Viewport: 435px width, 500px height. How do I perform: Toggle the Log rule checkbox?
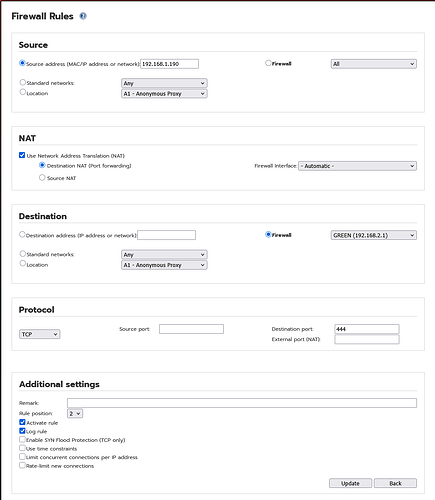[x=22, y=431]
